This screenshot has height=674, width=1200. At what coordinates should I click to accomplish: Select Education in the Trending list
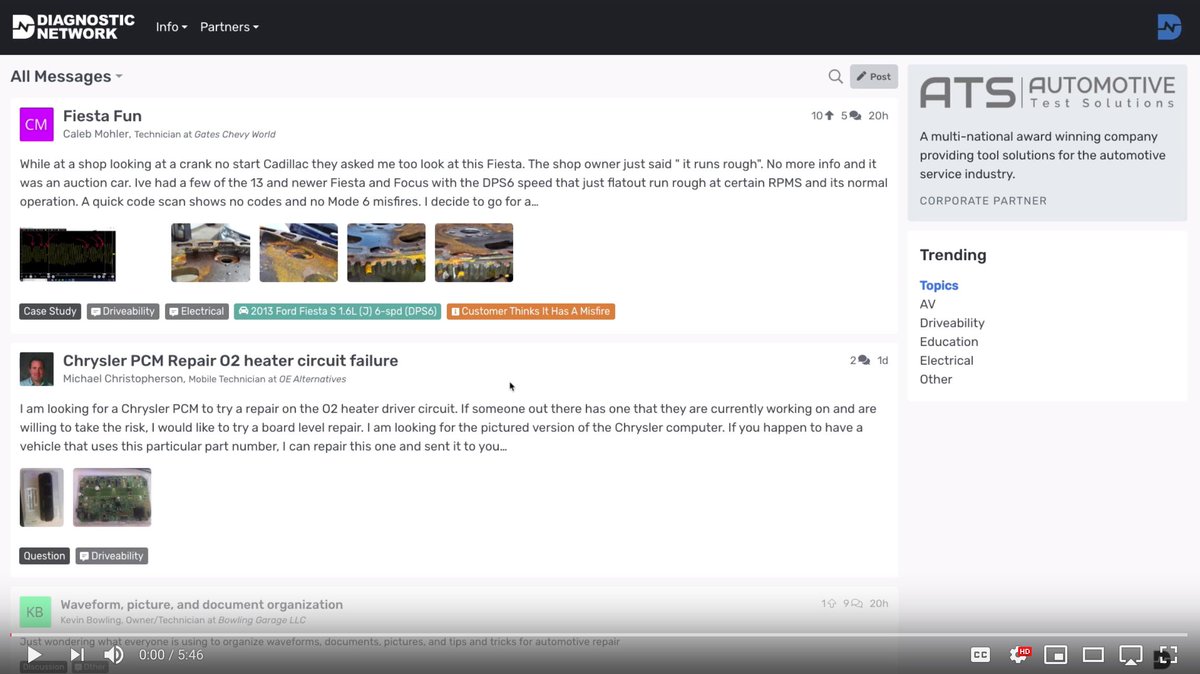click(x=949, y=342)
